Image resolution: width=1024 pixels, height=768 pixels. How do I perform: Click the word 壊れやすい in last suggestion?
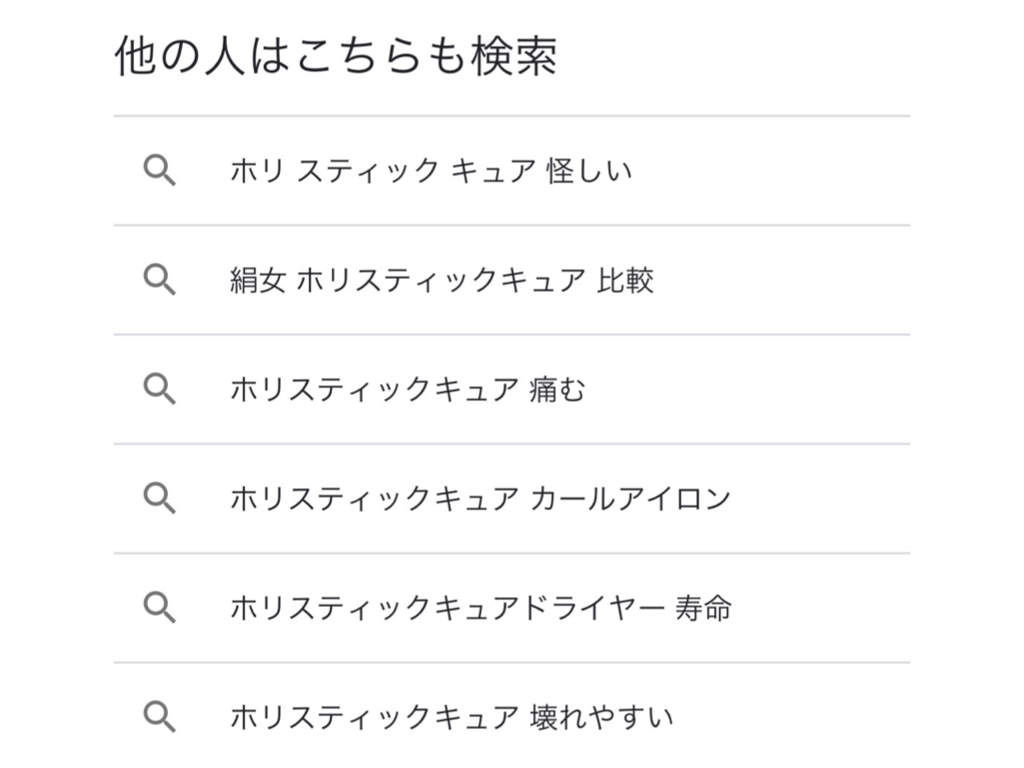pos(601,717)
